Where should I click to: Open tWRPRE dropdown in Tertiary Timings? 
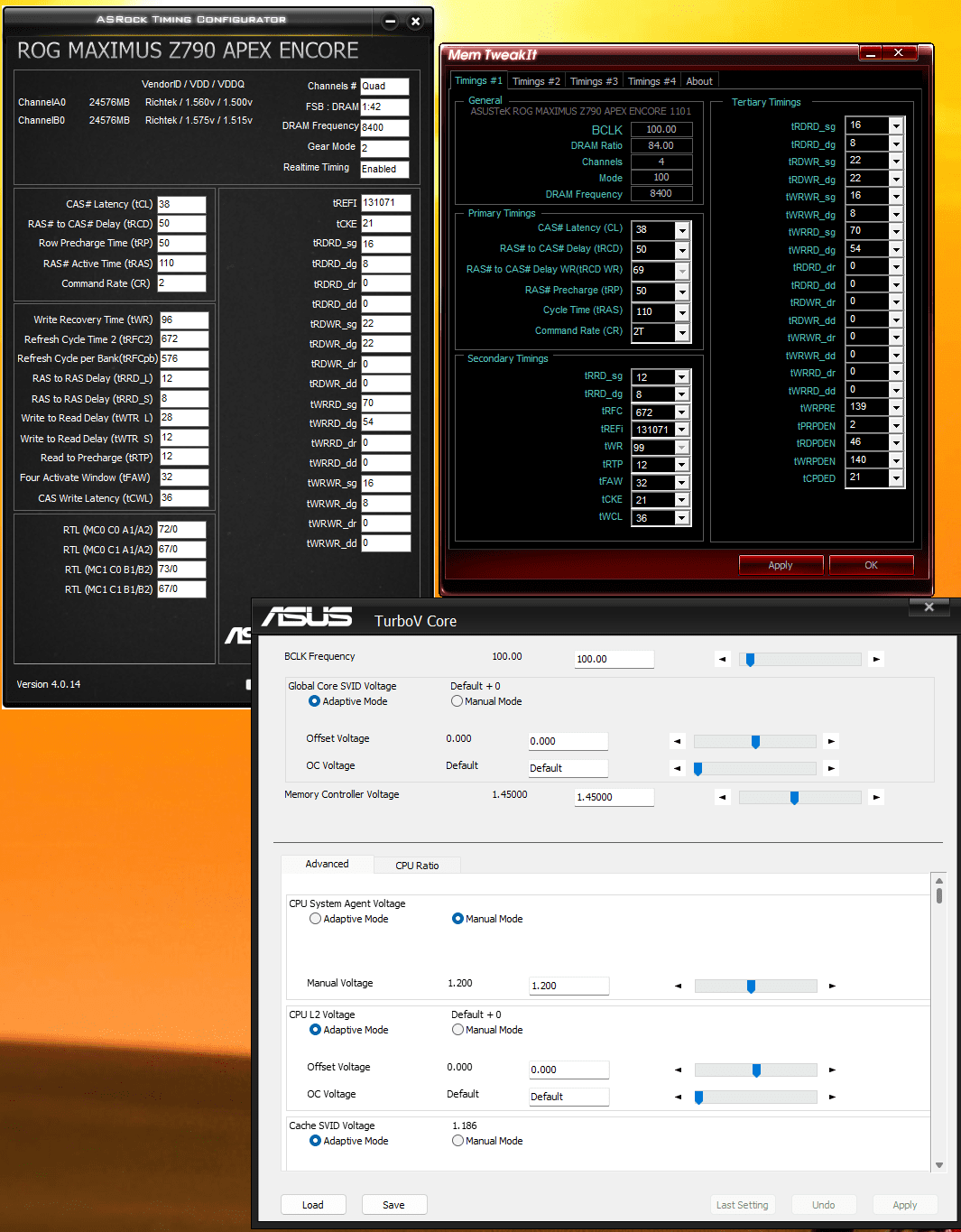click(x=896, y=407)
